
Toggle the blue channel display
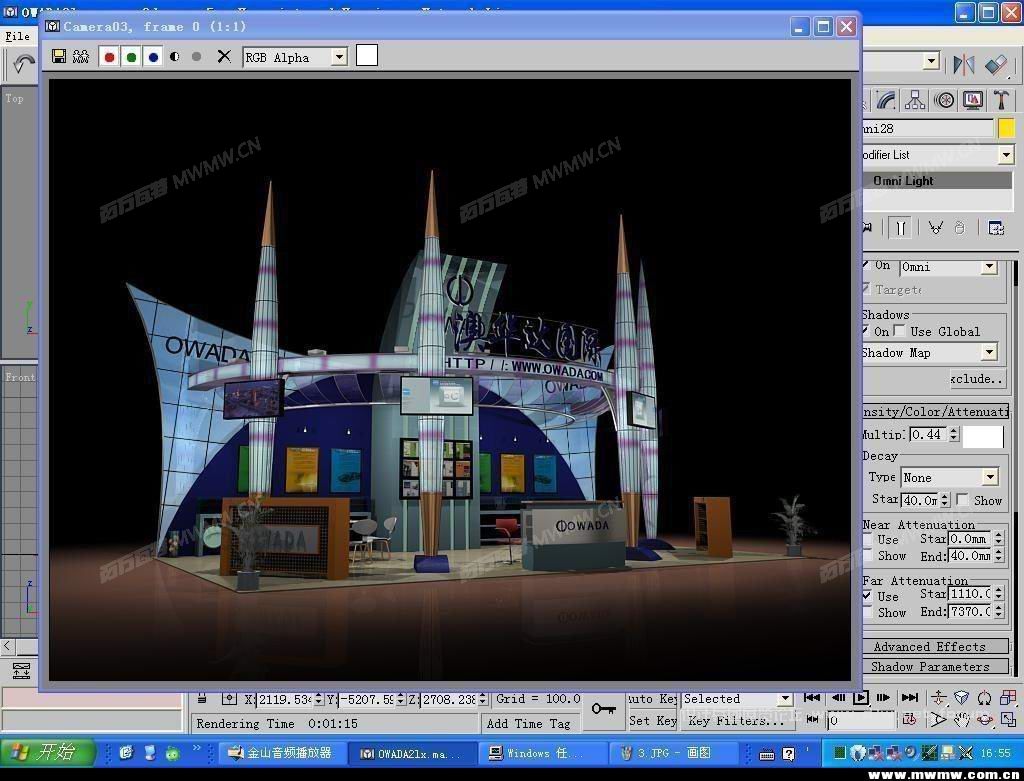point(153,57)
